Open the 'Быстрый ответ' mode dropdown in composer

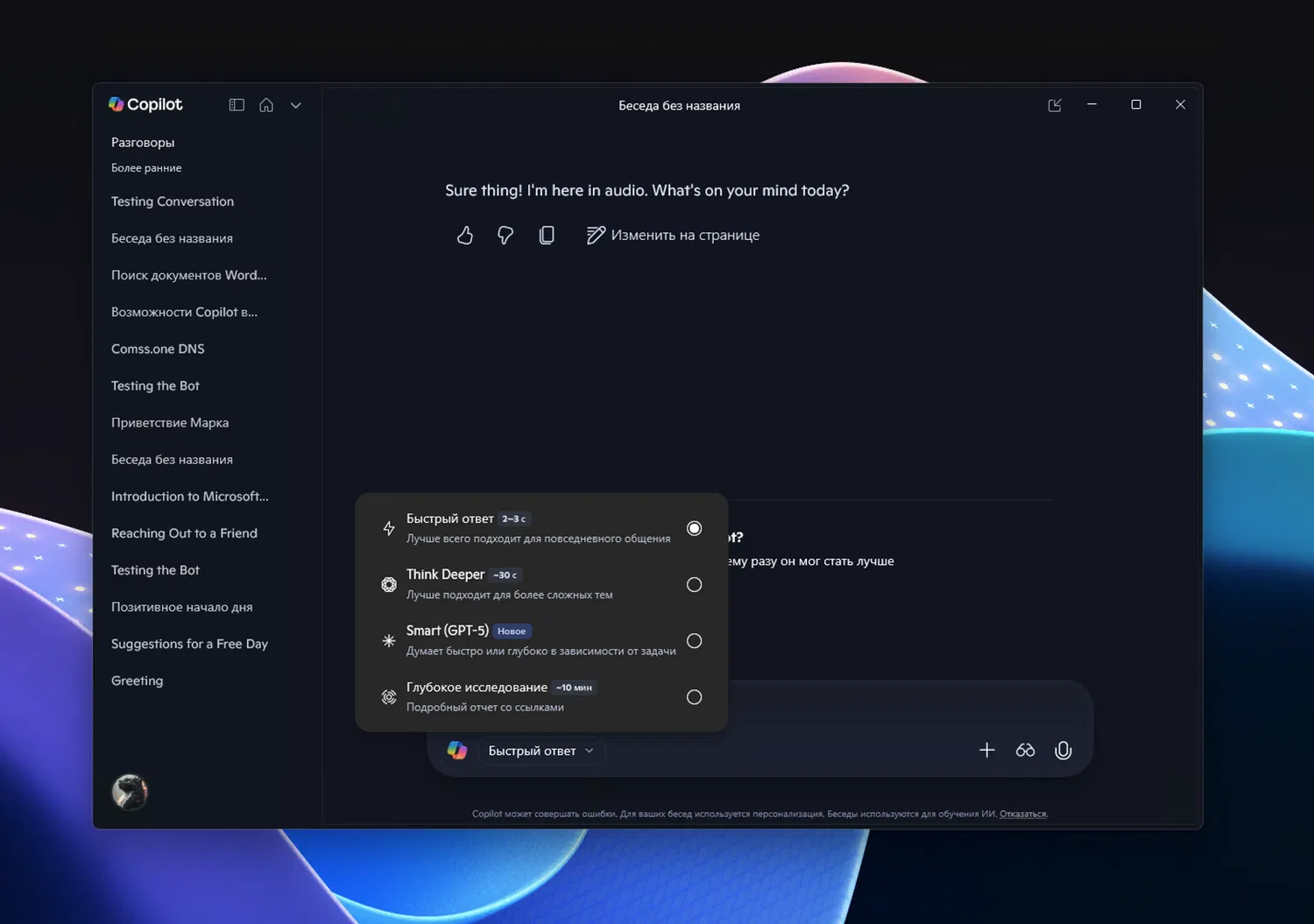(x=540, y=751)
